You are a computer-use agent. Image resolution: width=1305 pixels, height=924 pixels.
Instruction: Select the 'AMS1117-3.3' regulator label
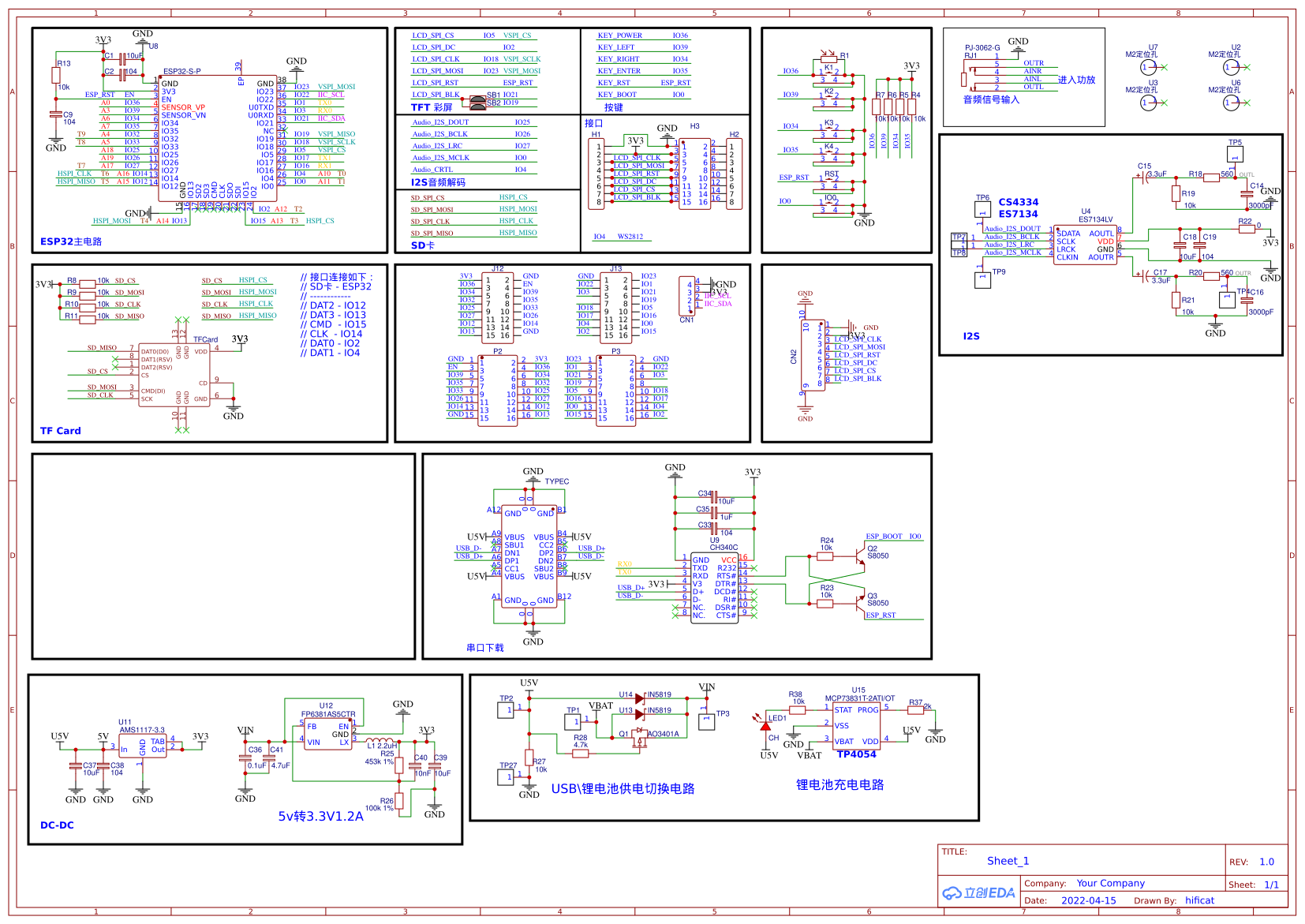click(x=142, y=730)
